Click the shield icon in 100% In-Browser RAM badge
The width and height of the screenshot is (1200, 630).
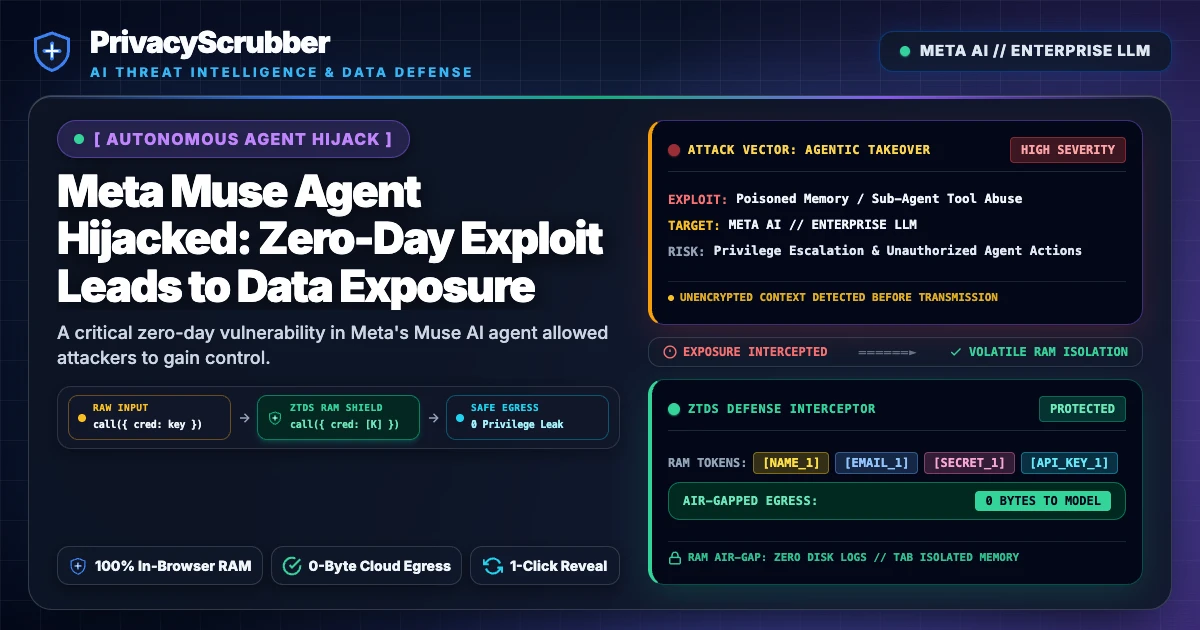tap(78, 566)
